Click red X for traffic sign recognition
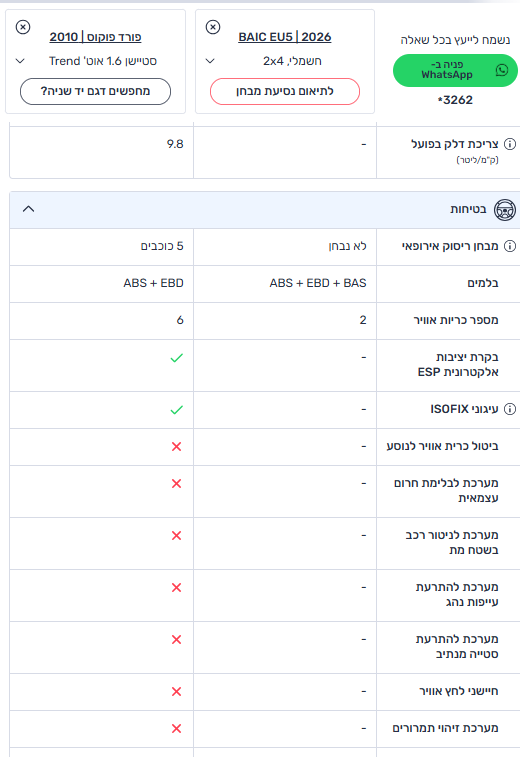 [x=177, y=729]
